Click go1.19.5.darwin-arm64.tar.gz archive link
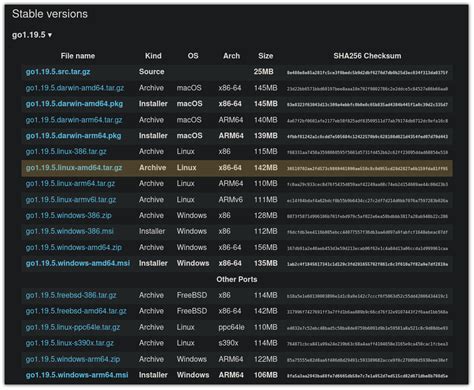The image size is (474, 390). click(74, 120)
